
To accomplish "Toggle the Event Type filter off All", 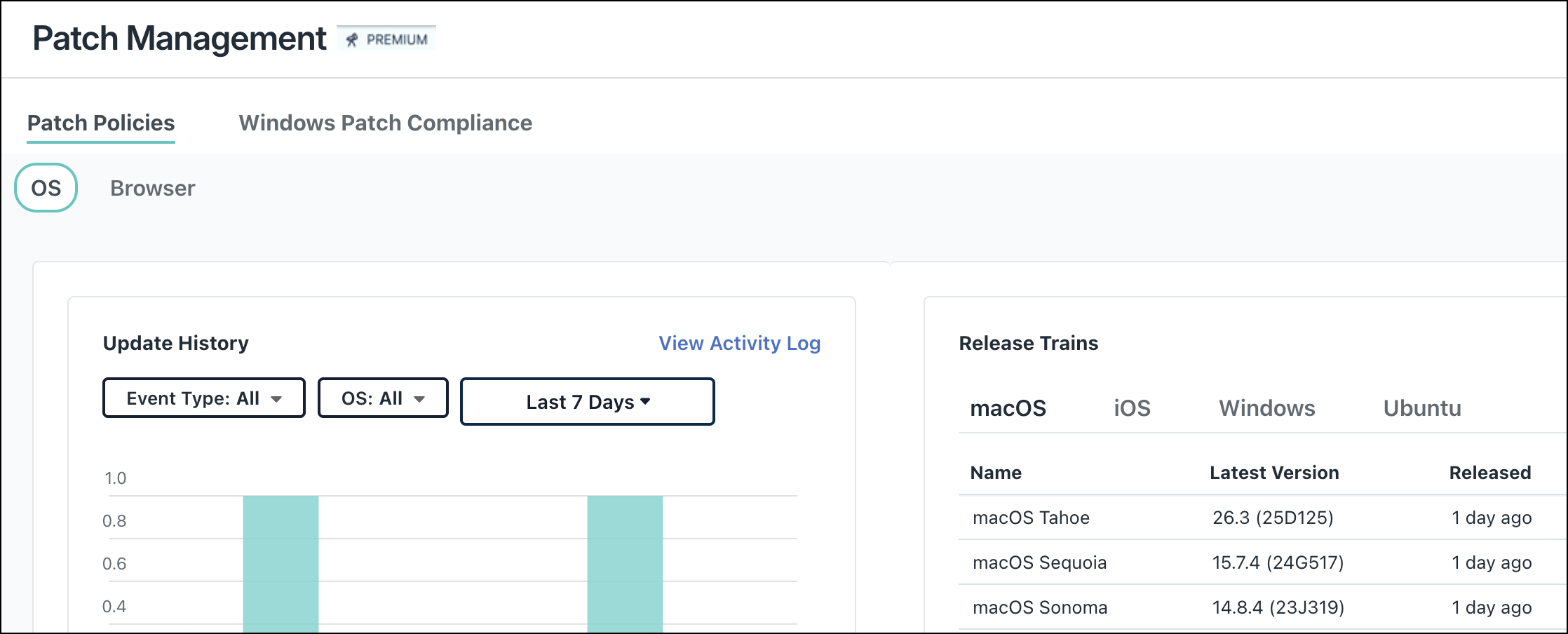I will click(203, 398).
